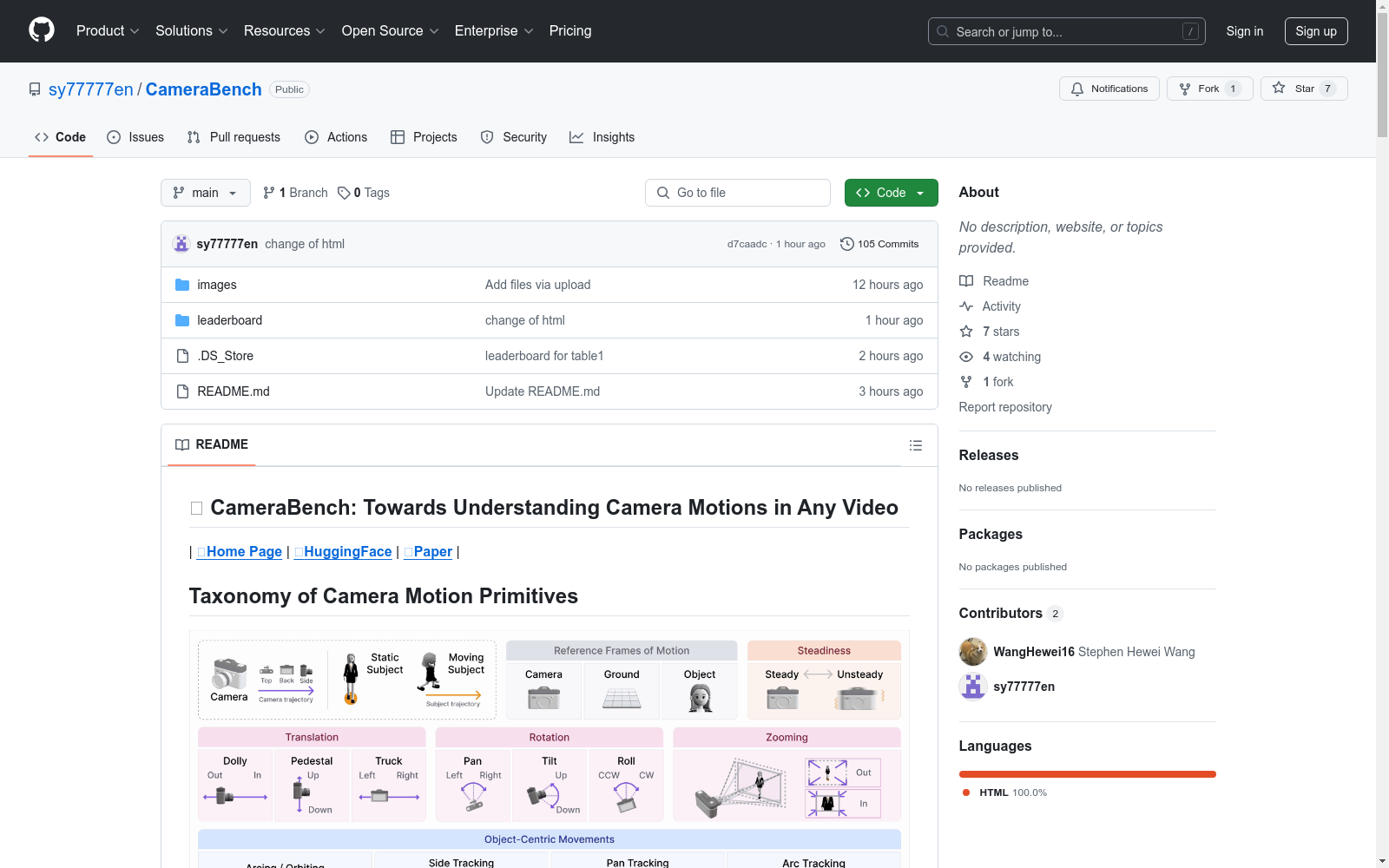Click the branch icon next to 1 Branch
The height and width of the screenshot is (868, 1389).
point(269,193)
